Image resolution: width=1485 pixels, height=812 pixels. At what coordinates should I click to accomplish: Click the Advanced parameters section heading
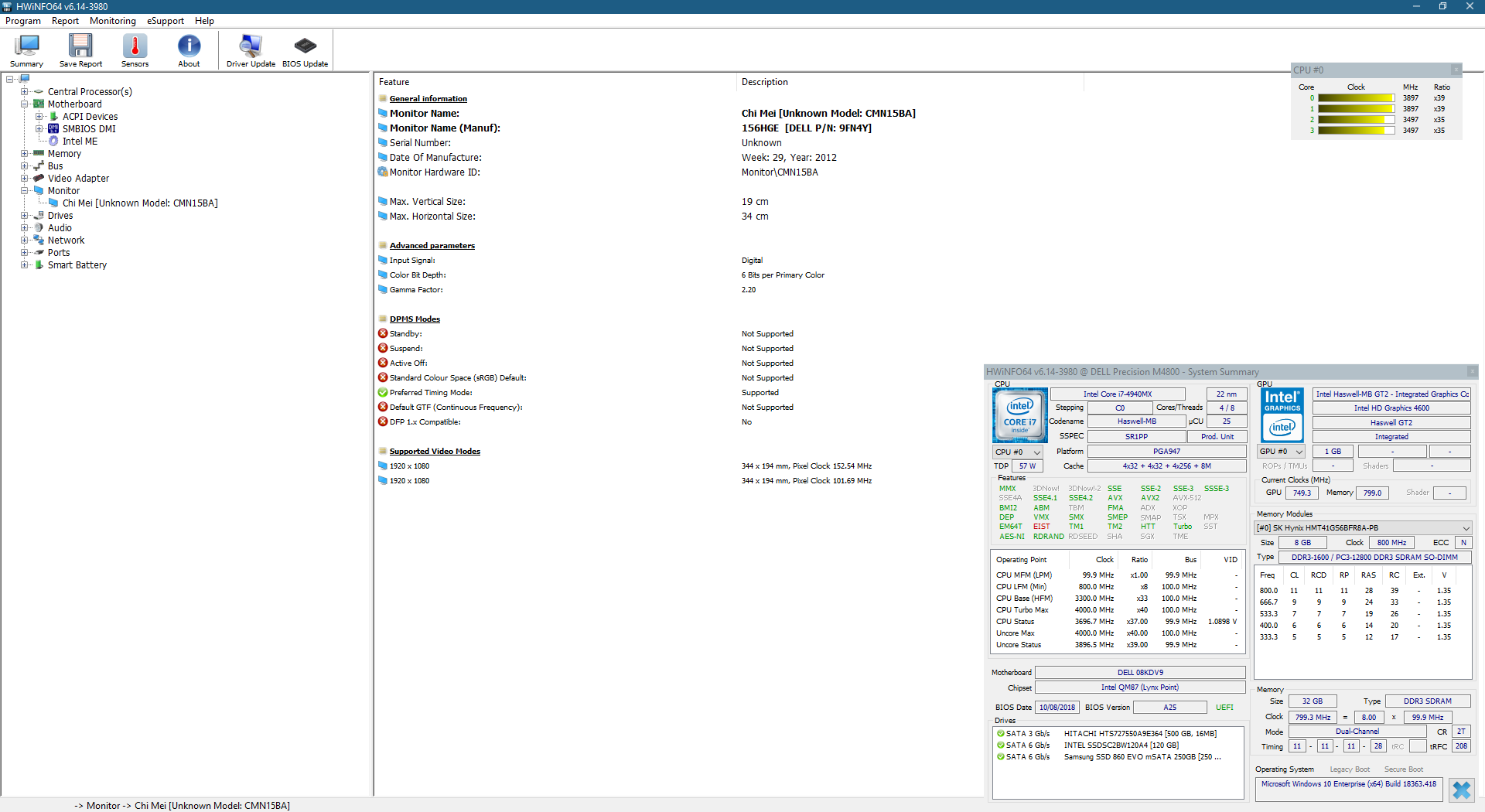(x=432, y=245)
